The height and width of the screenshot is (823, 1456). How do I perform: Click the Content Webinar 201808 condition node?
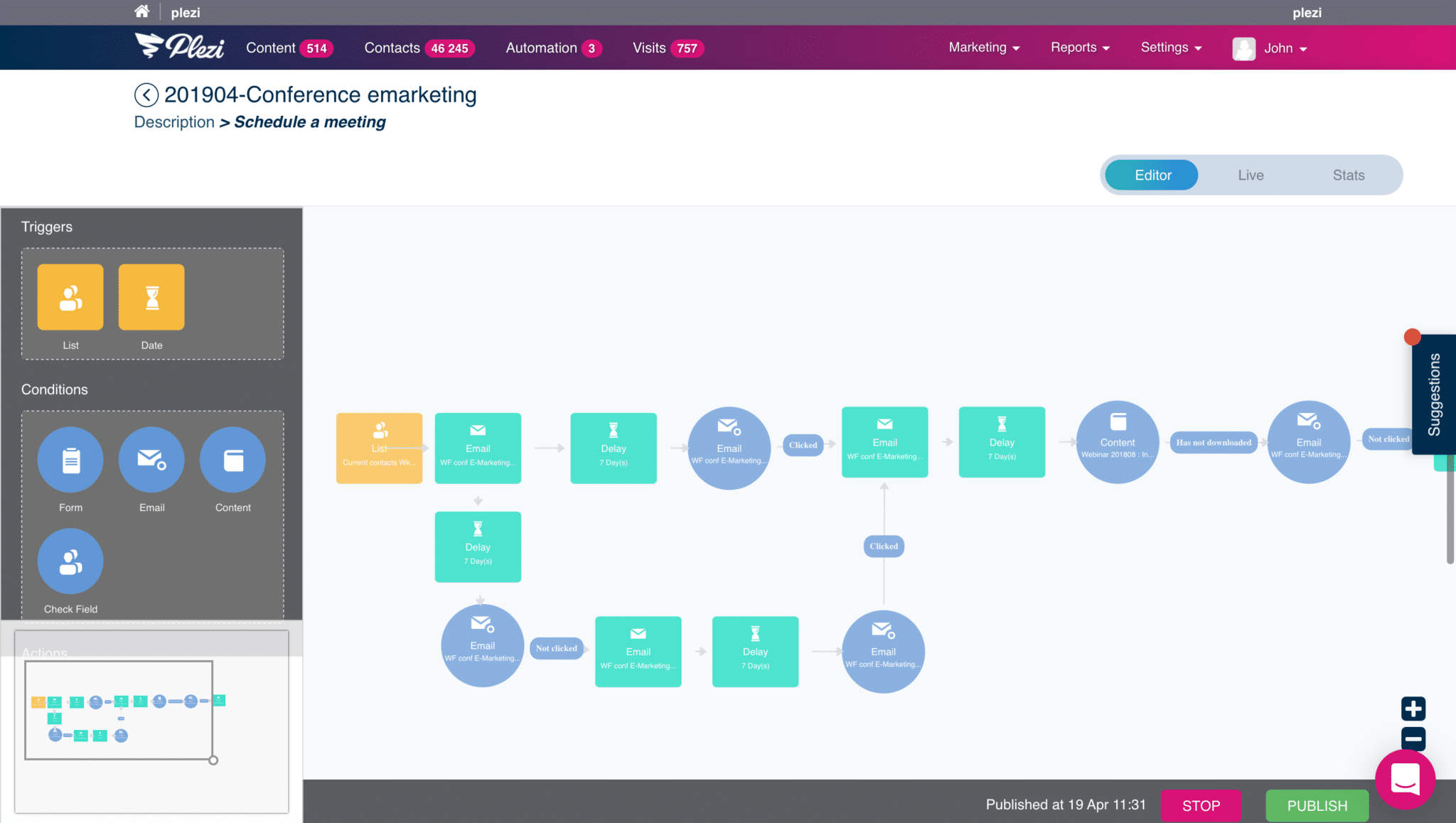1118,442
